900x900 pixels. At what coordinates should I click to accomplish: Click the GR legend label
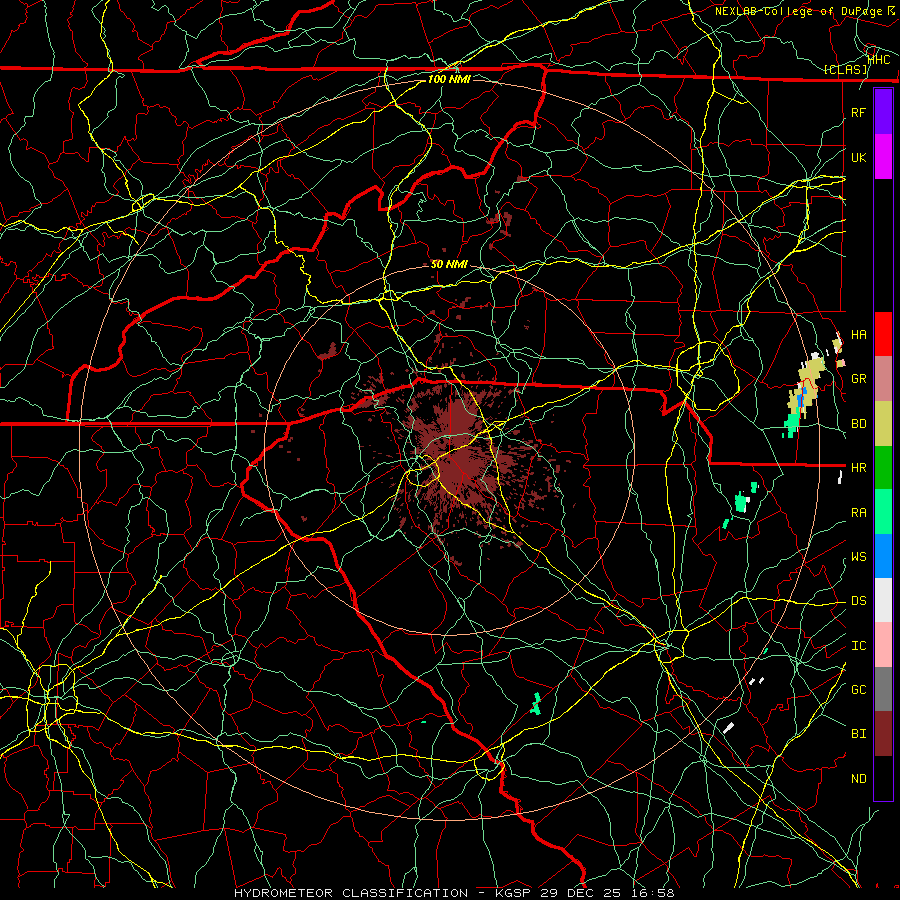pyautogui.click(x=858, y=379)
